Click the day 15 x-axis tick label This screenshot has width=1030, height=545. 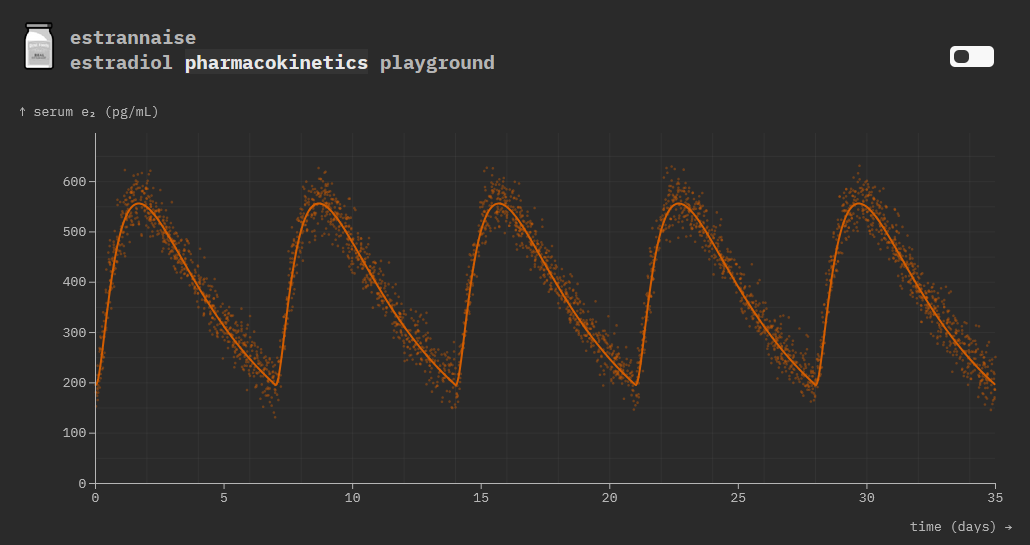pos(481,497)
